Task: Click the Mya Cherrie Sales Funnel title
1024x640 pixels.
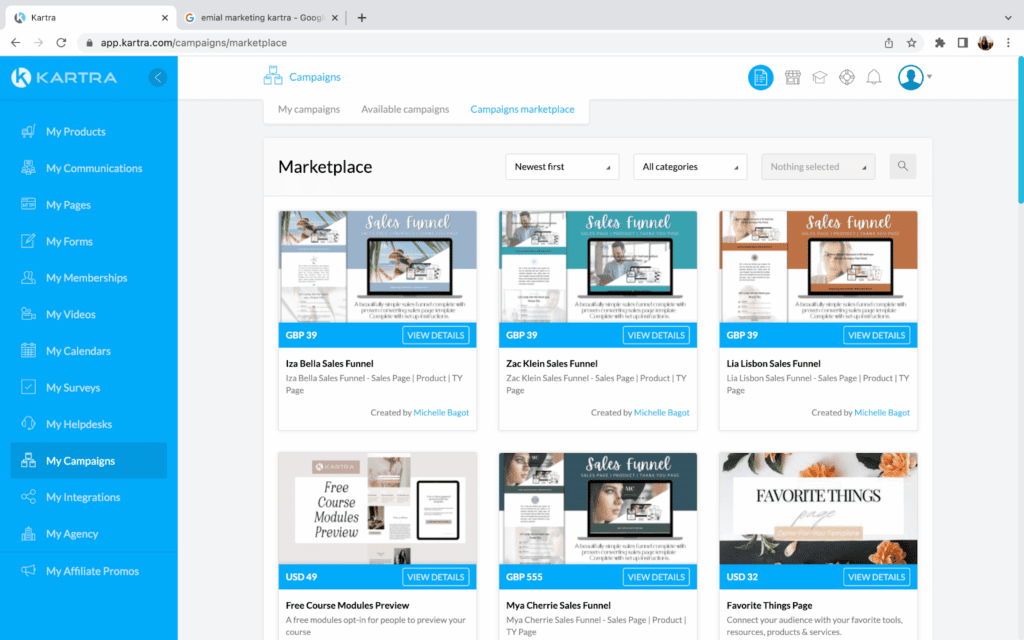Action: pyautogui.click(x=558, y=605)
